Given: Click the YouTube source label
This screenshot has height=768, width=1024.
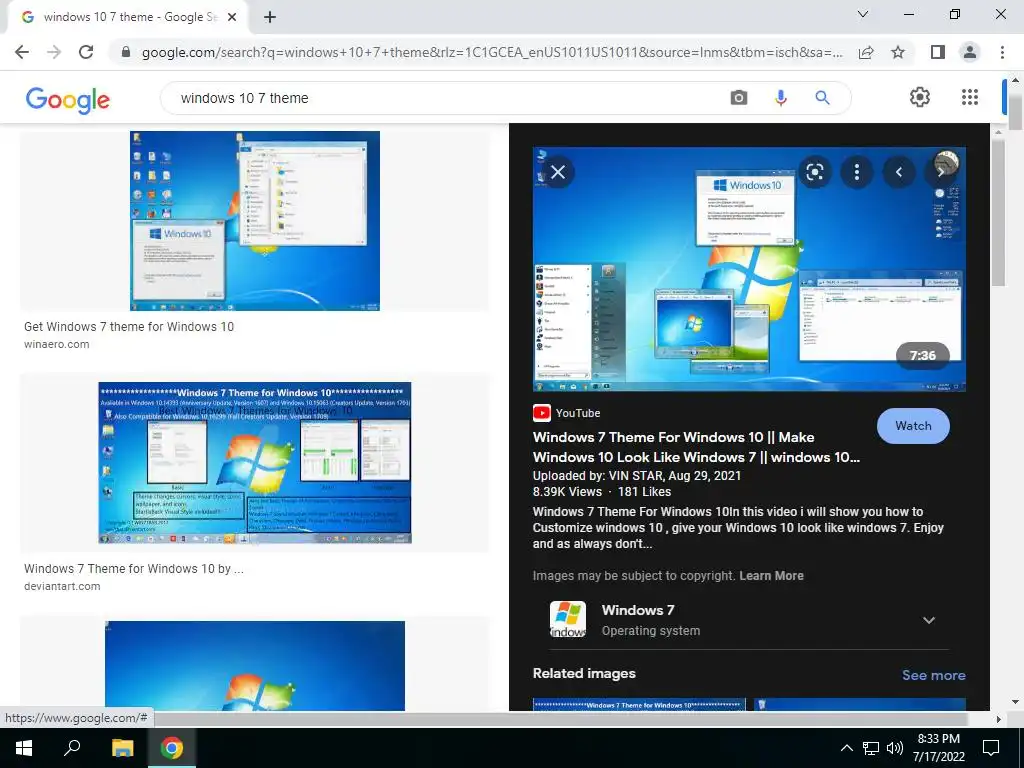Looking at the screenshot, I should coord(578,413).
